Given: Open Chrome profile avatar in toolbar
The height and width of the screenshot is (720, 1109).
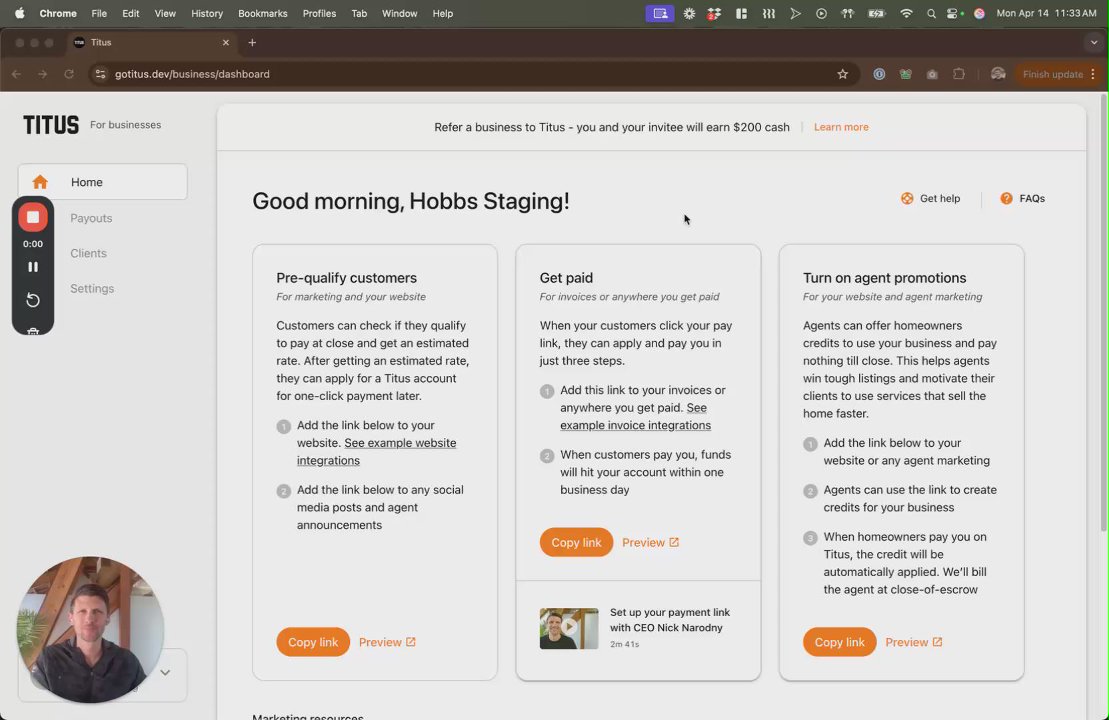Looking at the screenshot, I should click(x=998, y=74).
